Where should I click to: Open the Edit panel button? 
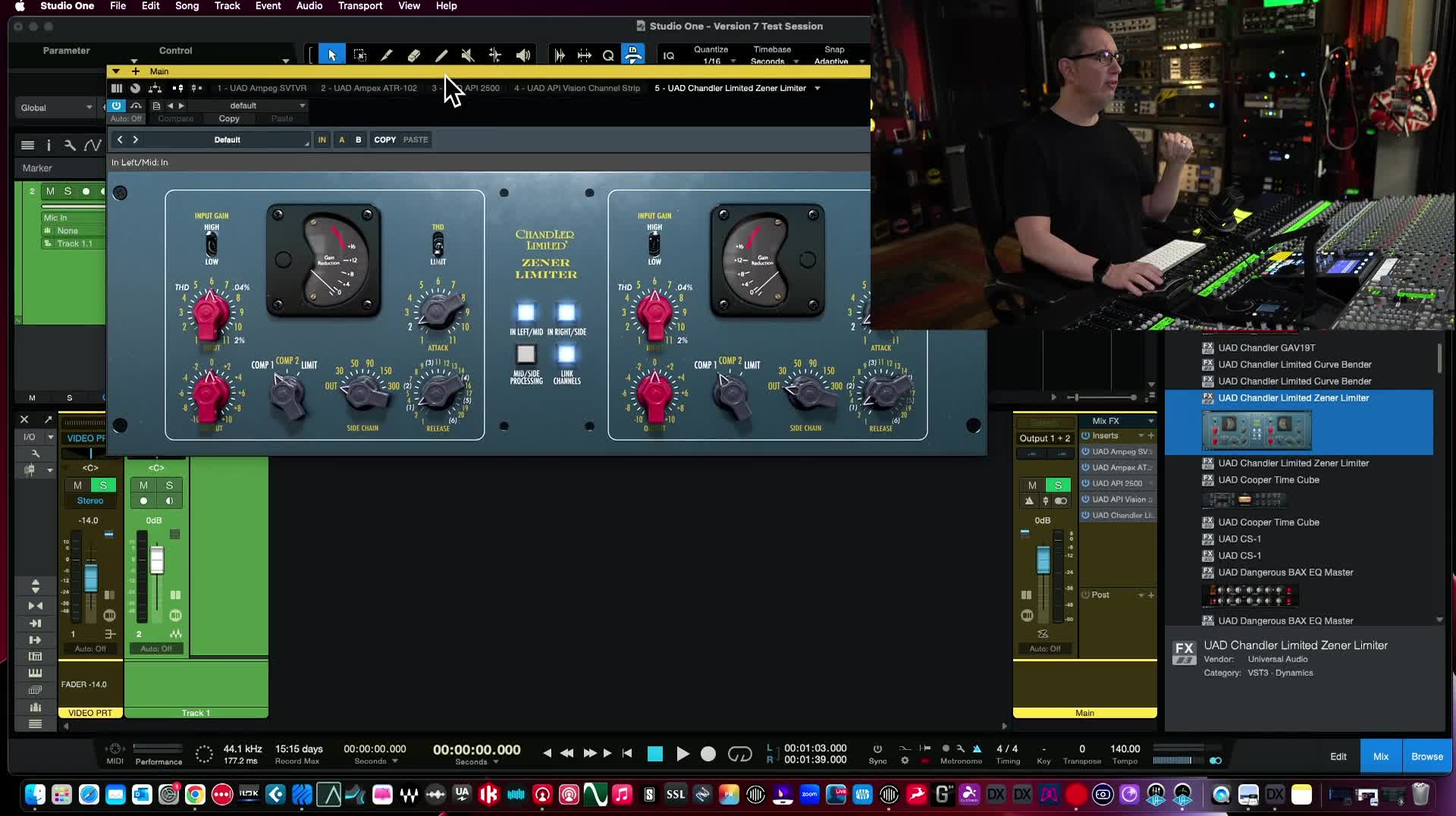1338,757
